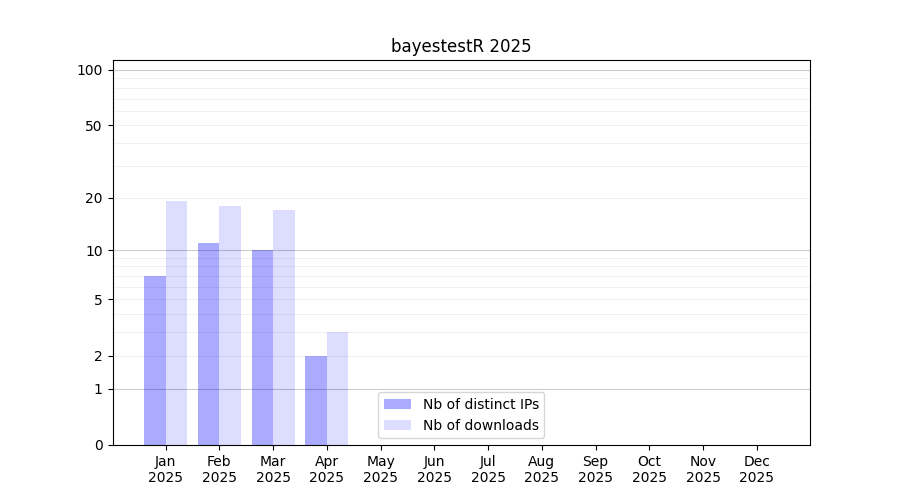Click the 'Nb of distinct IPs' legend swatch
Screen dimensions: 900x500
397,404
